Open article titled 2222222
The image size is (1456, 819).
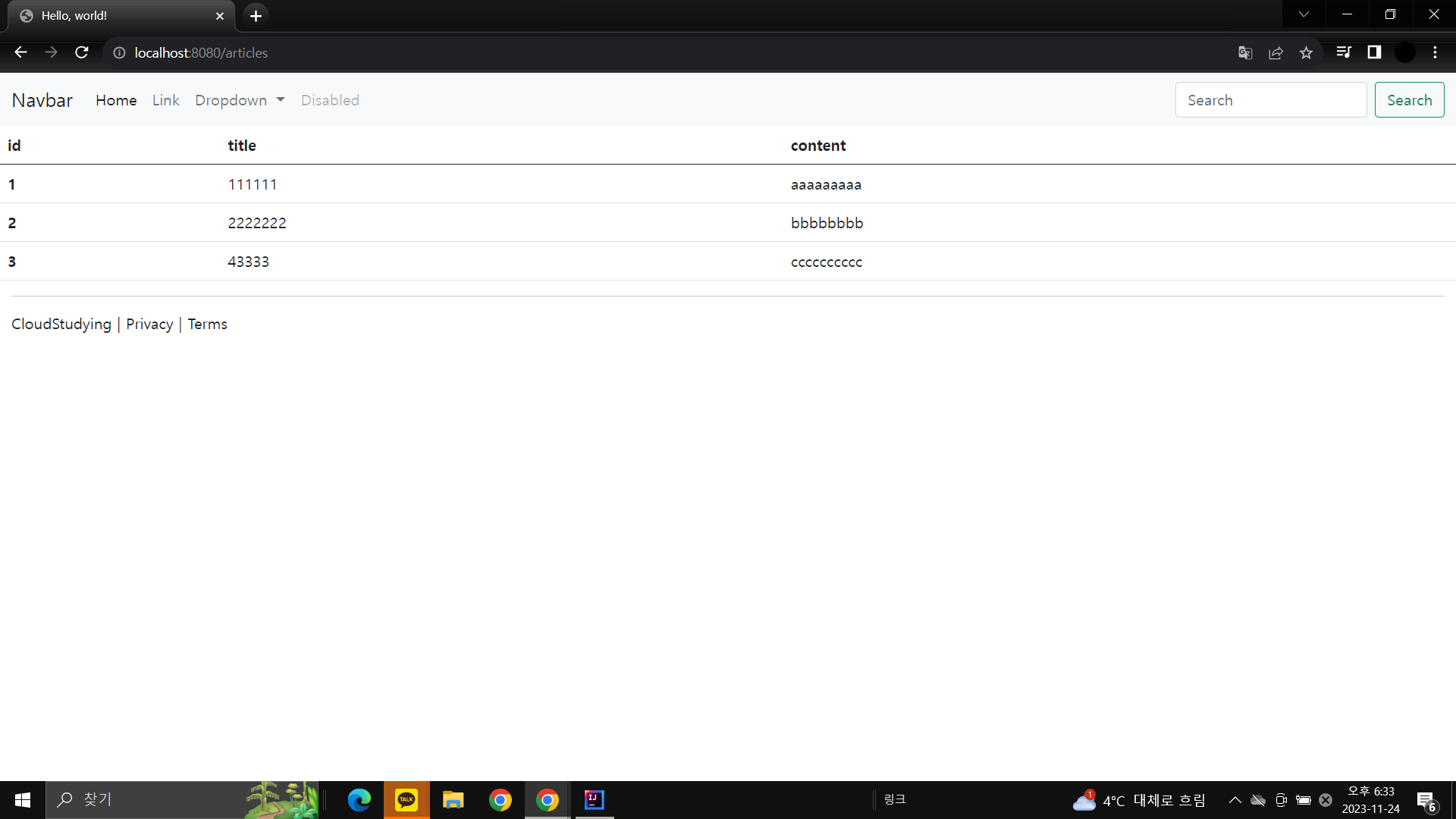click(257, 223)
